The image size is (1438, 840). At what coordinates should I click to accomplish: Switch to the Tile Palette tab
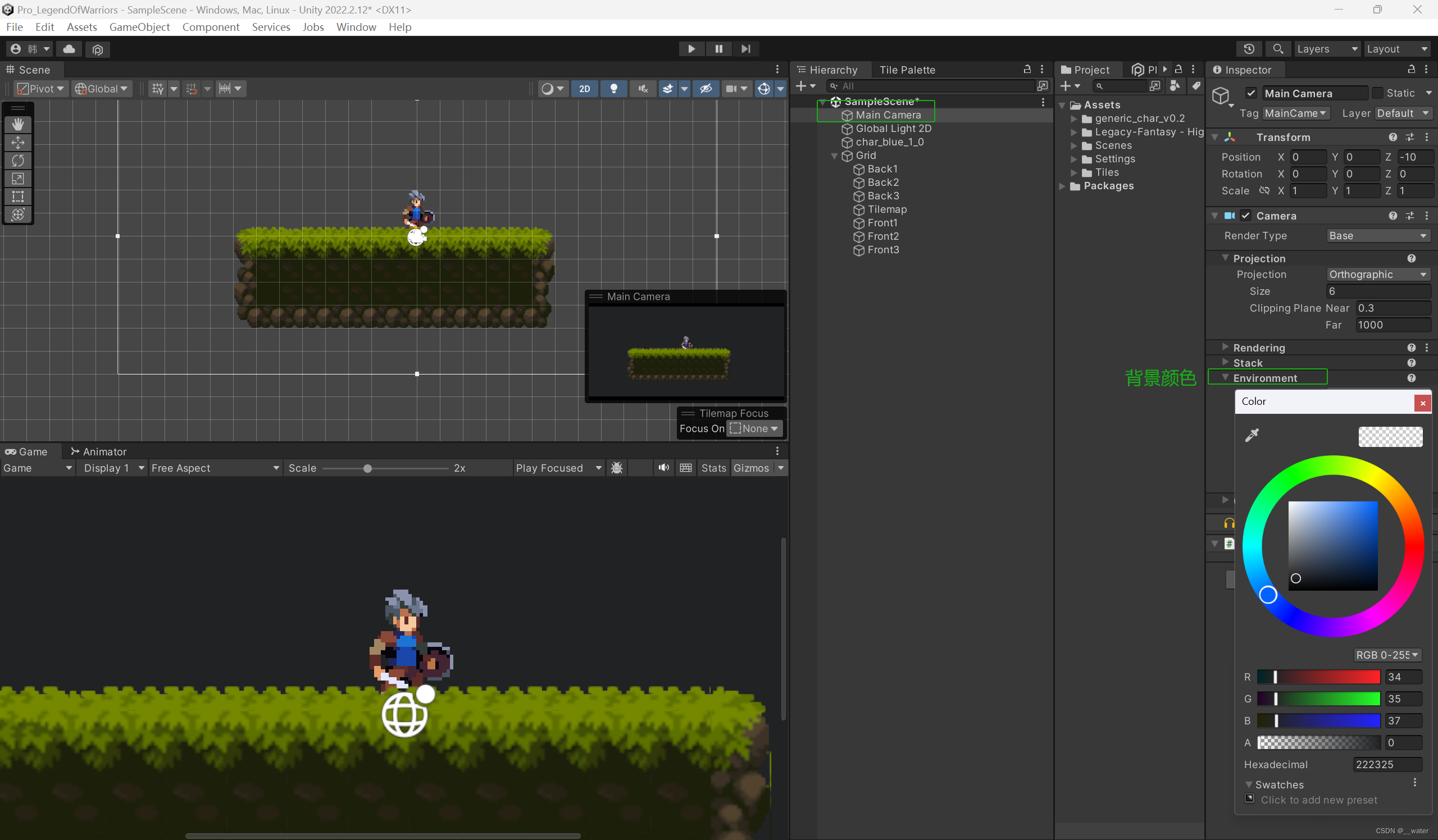click(x=907, y=70)
